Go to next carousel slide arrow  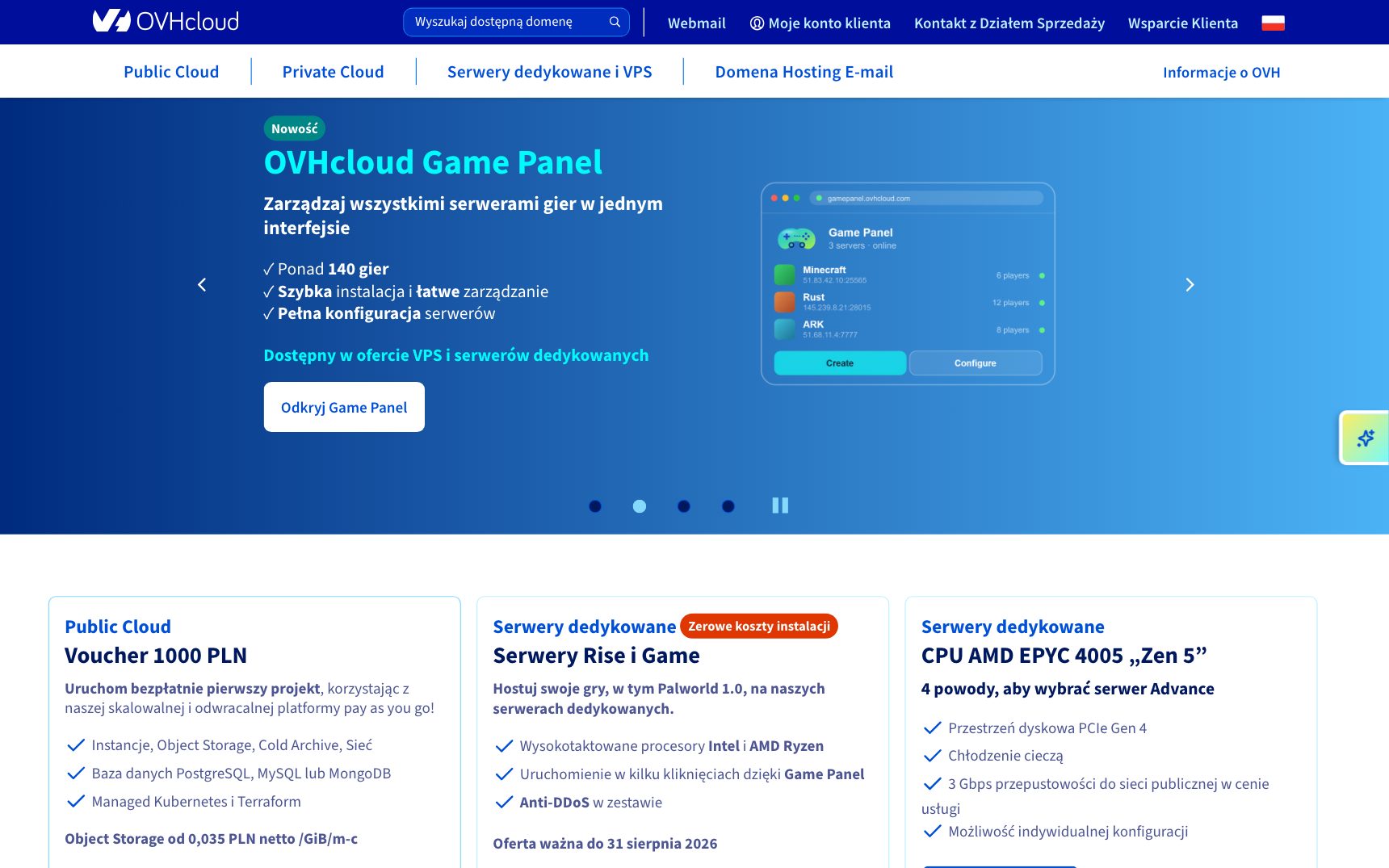point(1190,284)
